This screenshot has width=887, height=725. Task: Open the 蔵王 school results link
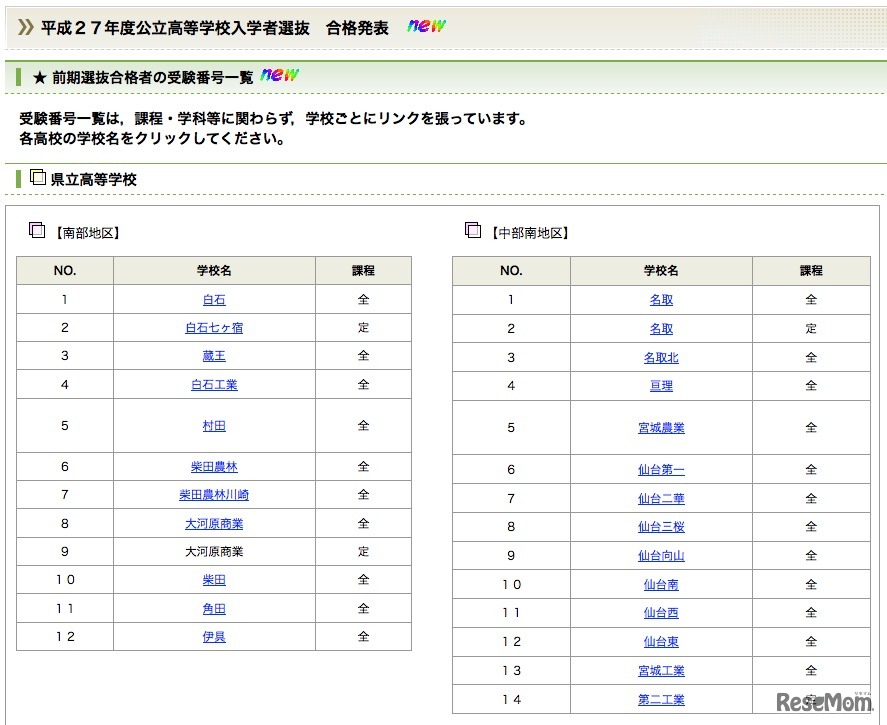point(214,356)
